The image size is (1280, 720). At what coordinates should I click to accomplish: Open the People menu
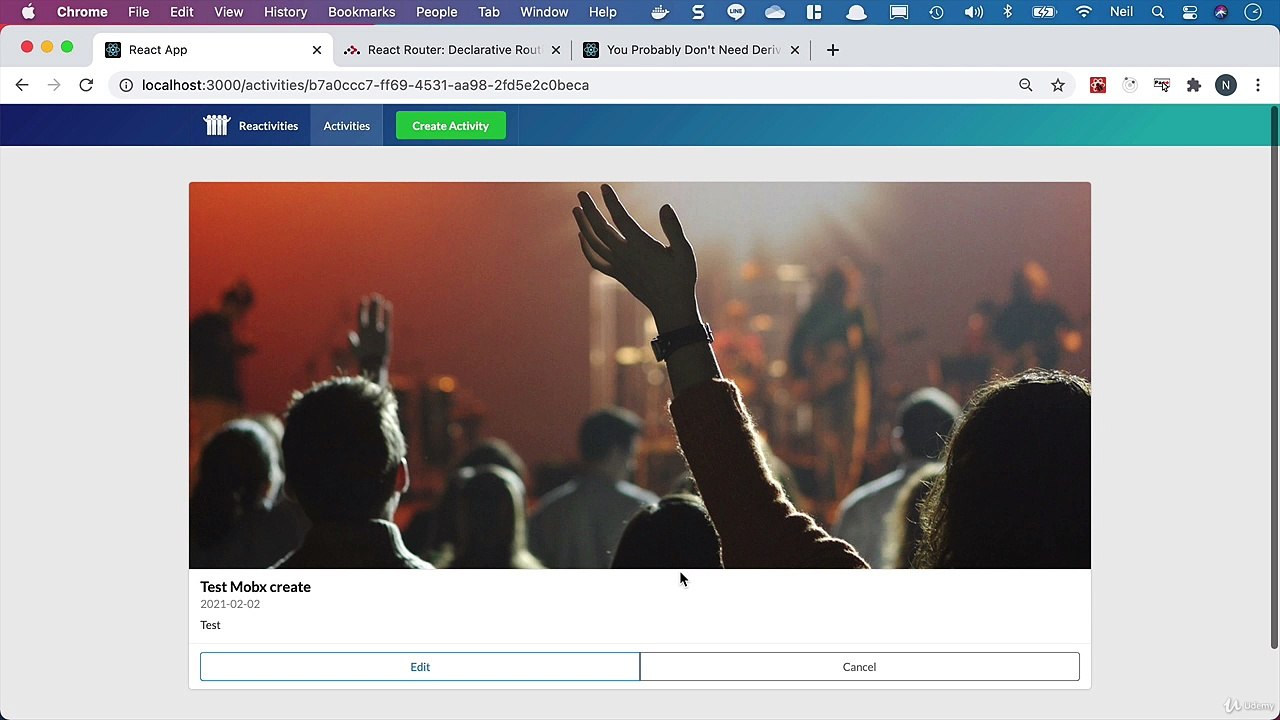click(x=437, y=12)
